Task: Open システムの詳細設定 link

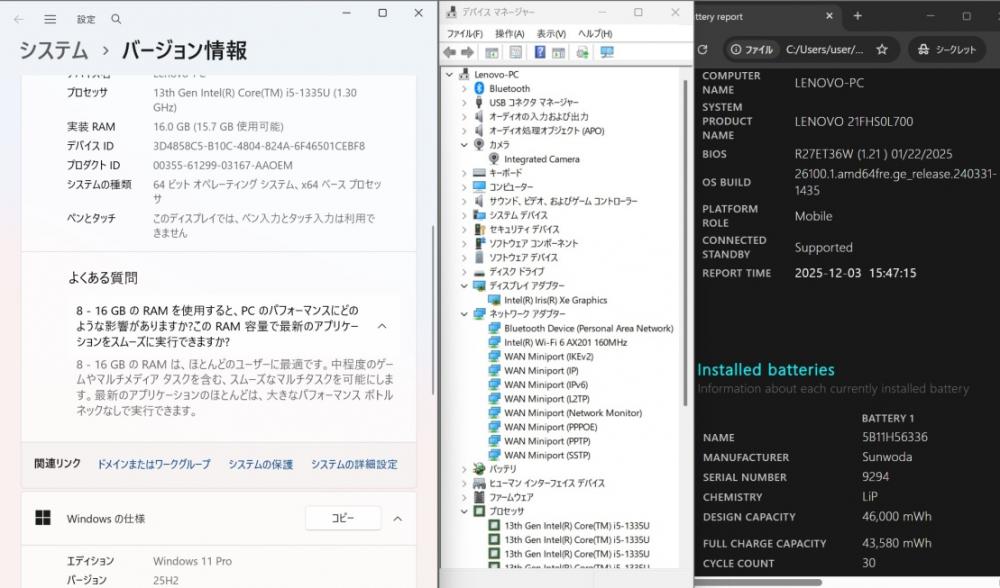Action: pyautogui.click(x=354, y=464)
